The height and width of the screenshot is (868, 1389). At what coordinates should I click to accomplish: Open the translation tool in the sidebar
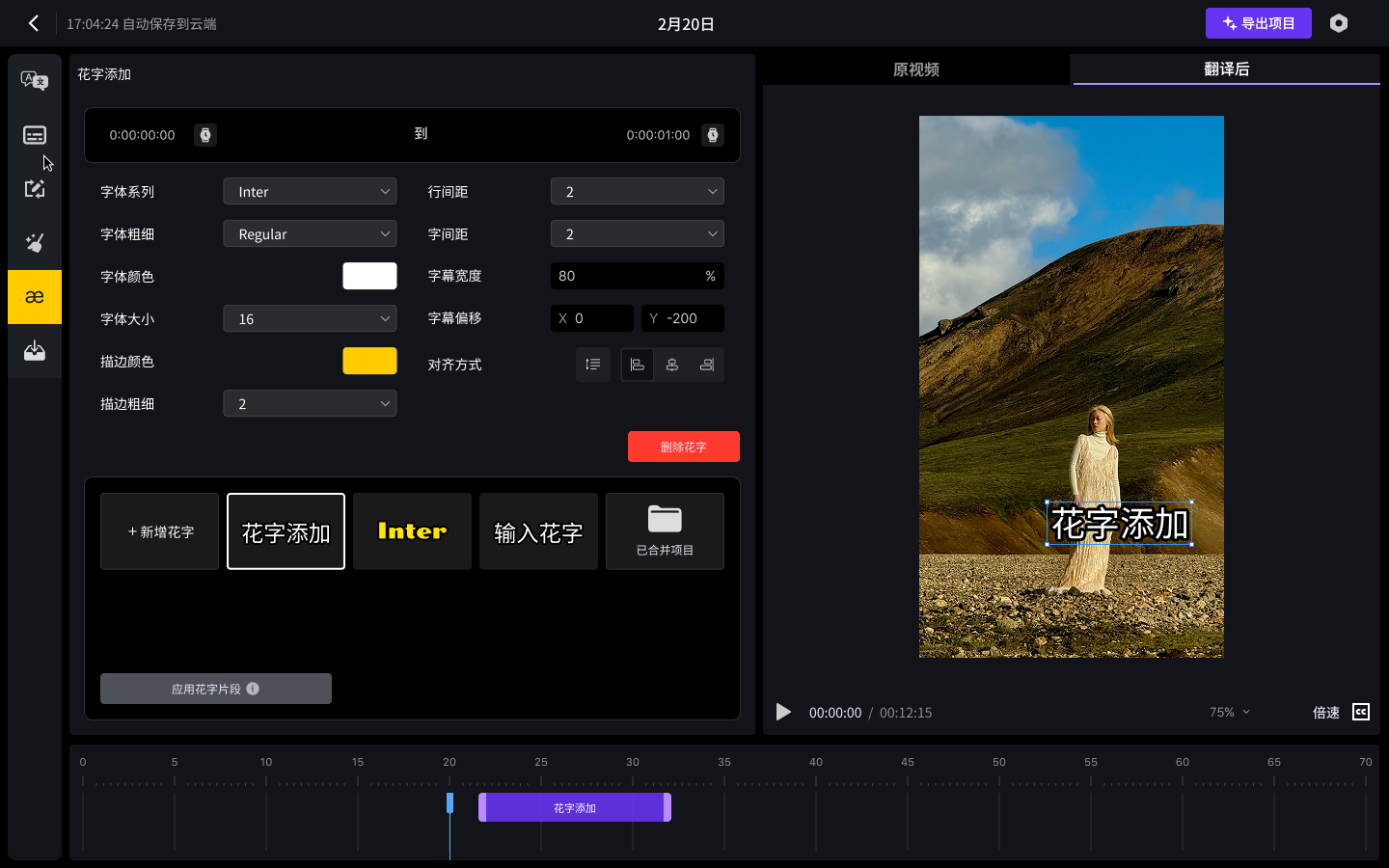pyautogui.click(x=35, y=81)
